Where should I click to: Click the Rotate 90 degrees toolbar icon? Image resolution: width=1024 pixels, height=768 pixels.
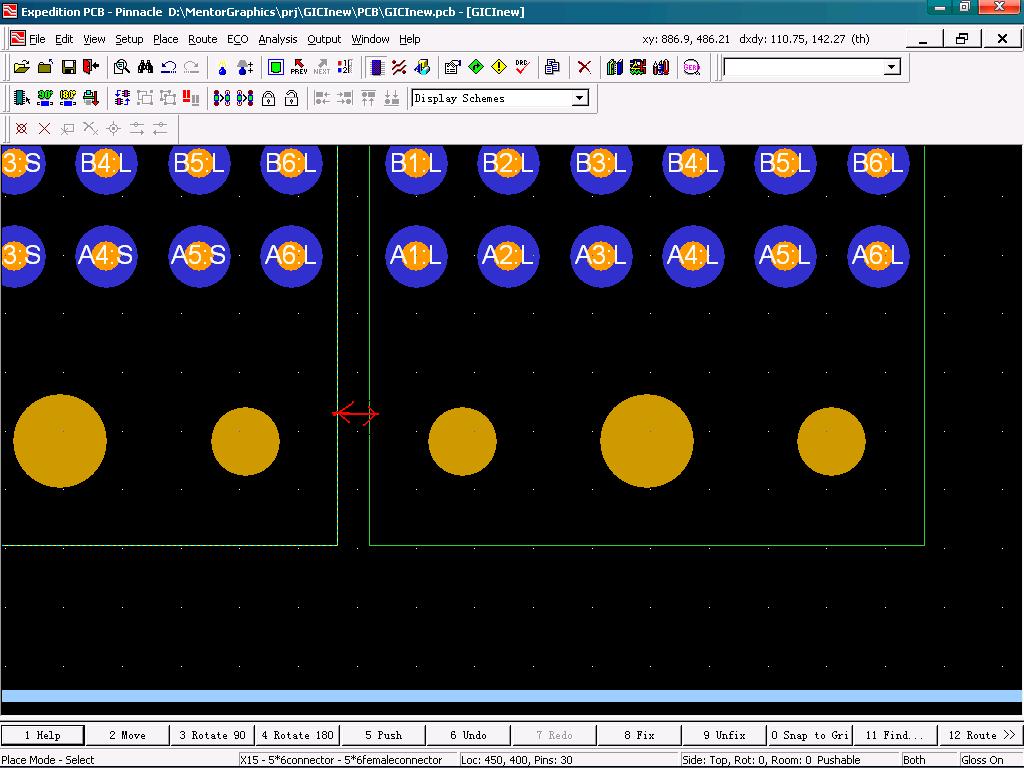44,98
